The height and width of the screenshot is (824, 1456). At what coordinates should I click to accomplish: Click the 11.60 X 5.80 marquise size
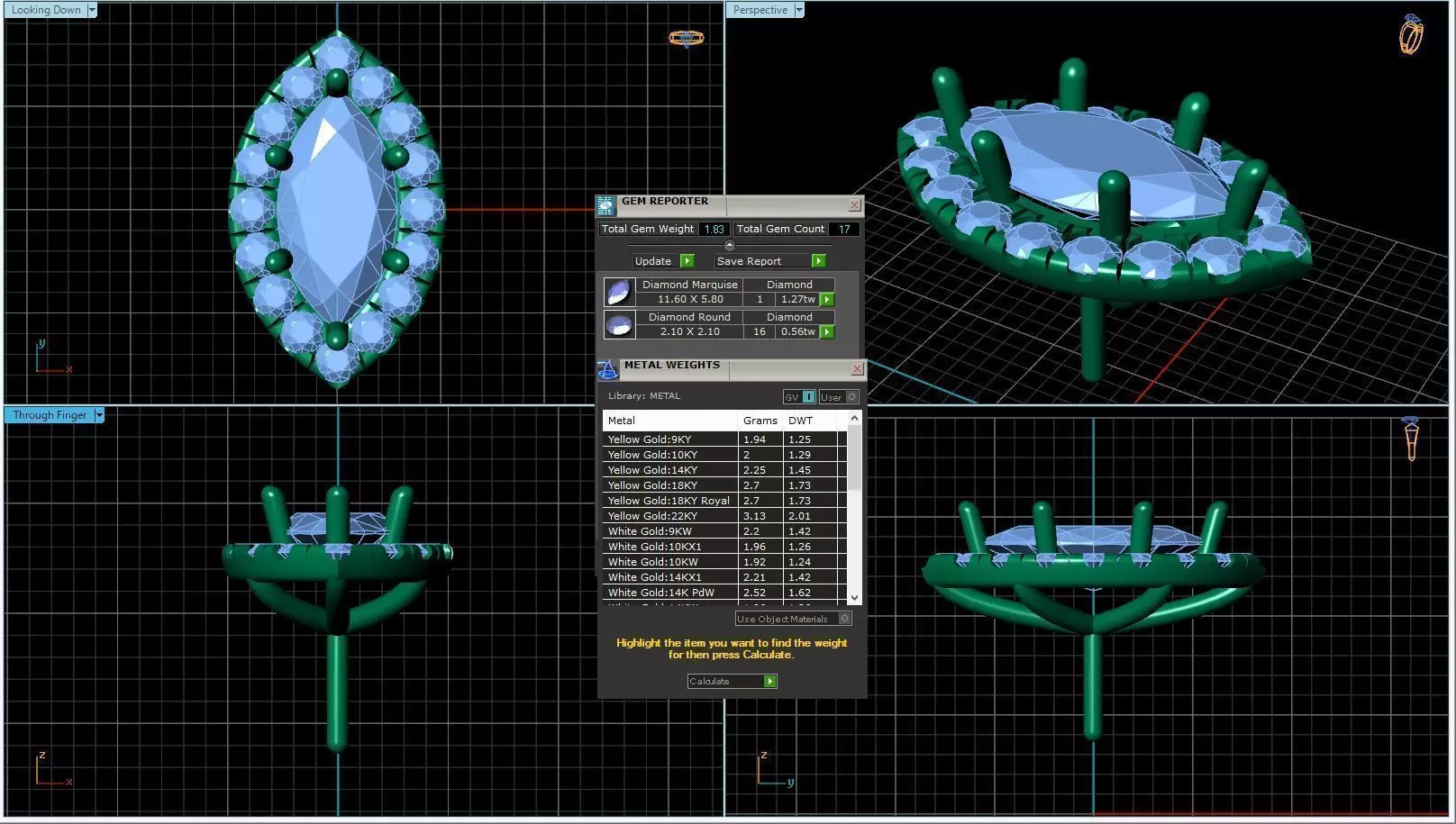(690, 300)
